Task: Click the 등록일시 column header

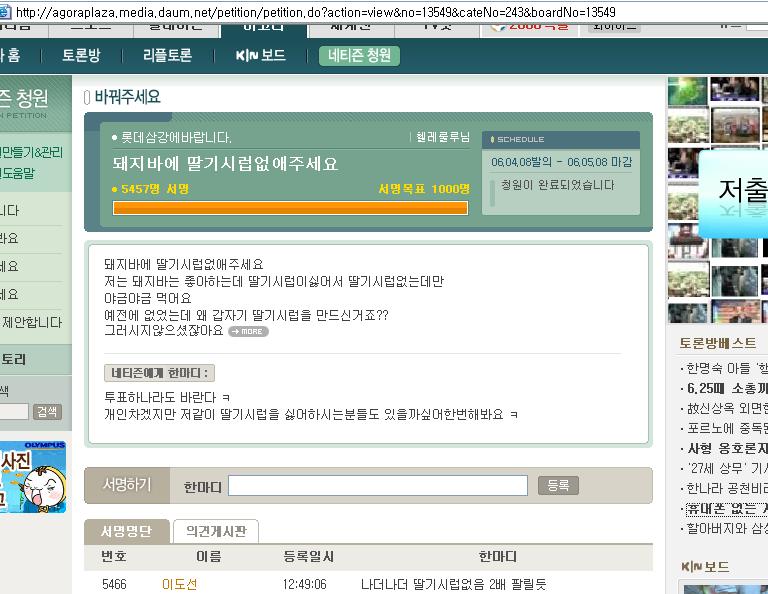Action: coord(309,557)
